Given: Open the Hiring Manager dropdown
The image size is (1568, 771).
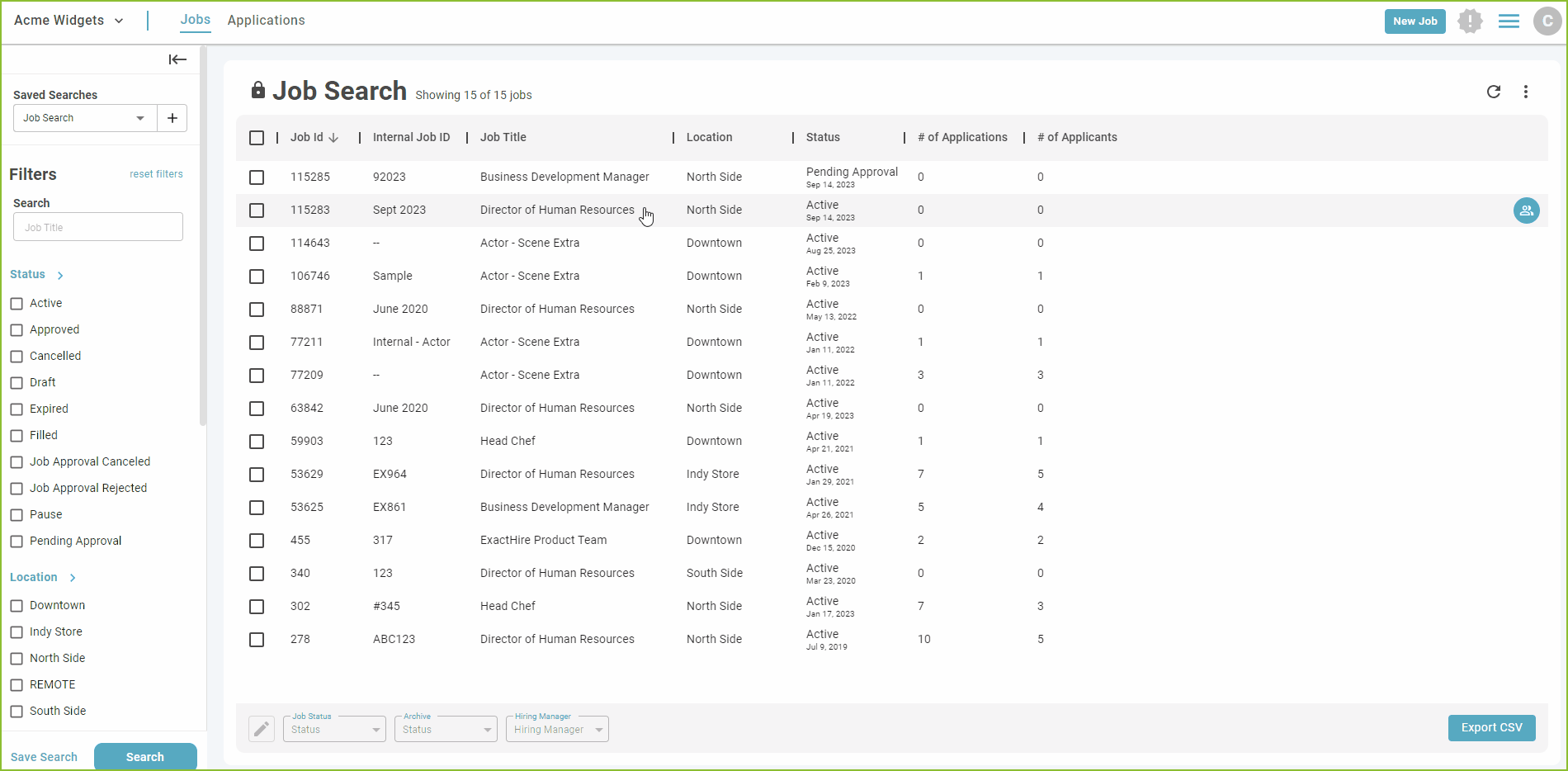Looking at the screenshot, I should pyautogui.click(x=557, y=729).
